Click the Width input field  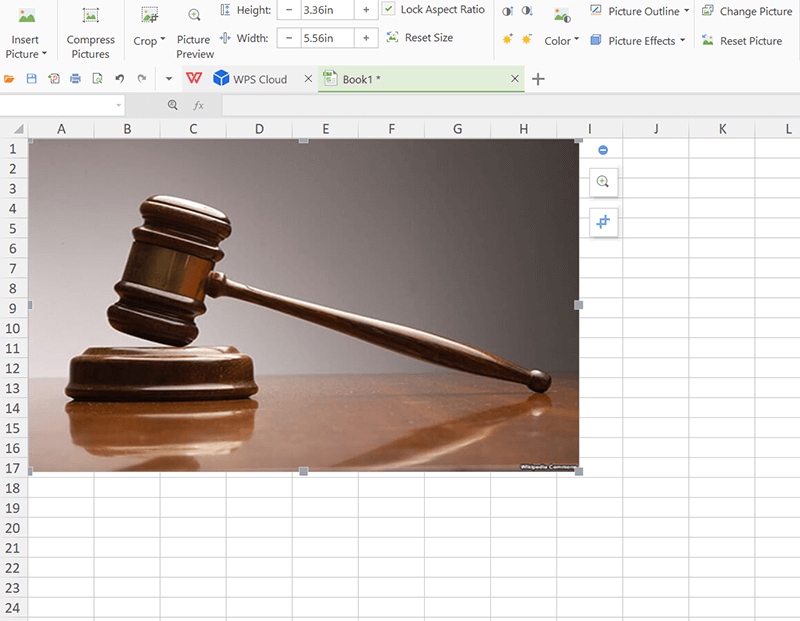click(327, 38)
